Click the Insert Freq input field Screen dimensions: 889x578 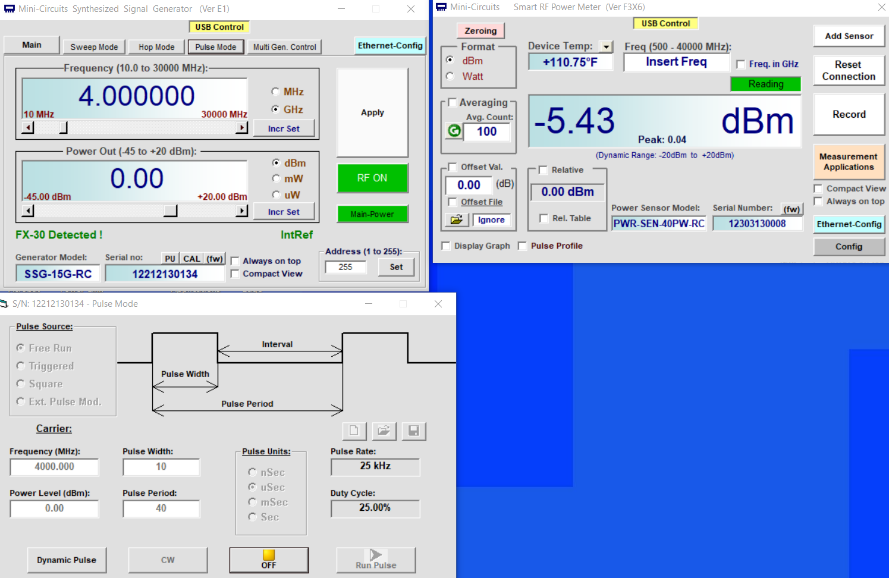pos(676,62)
